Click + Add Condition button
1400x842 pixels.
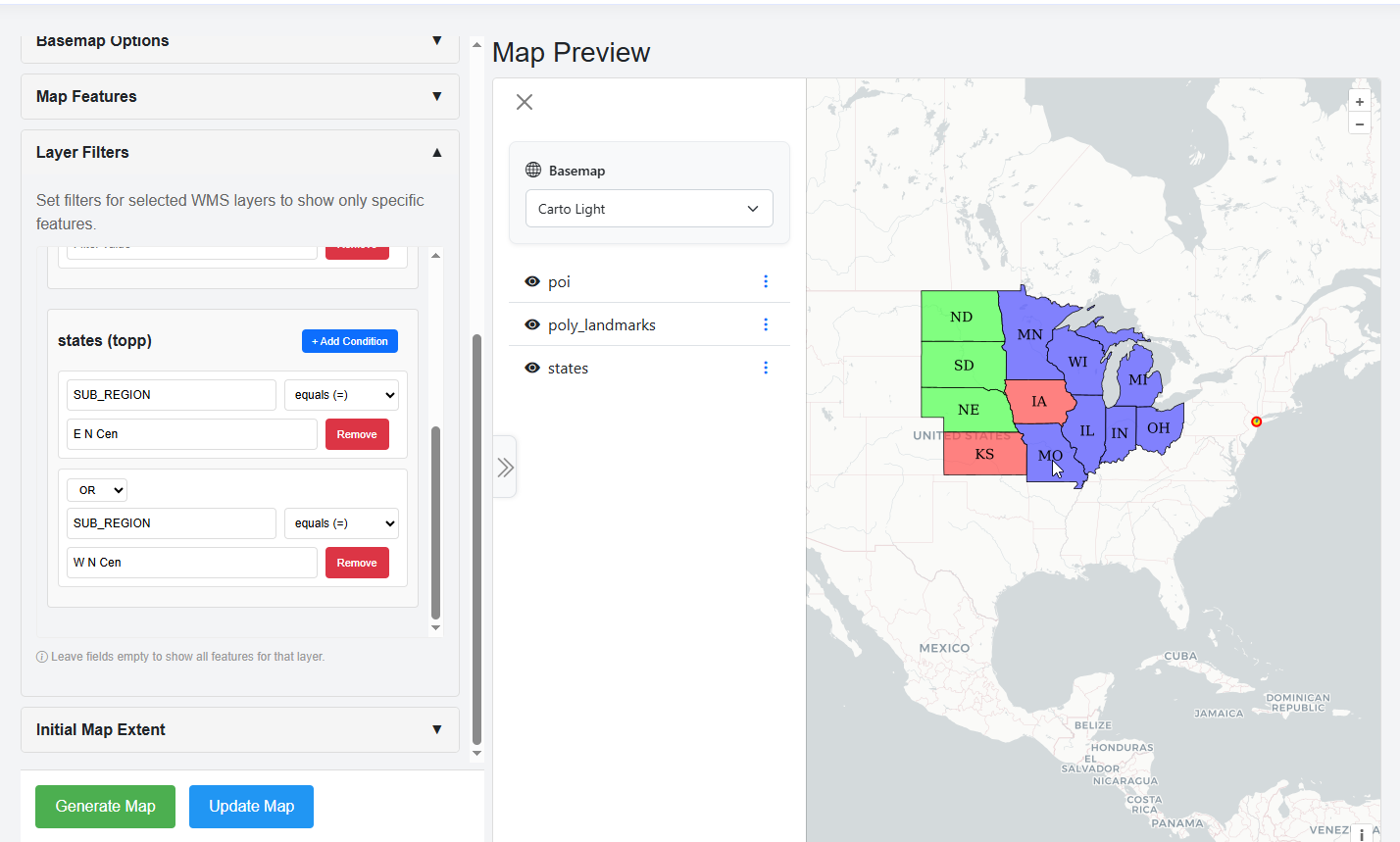click(350, 341)
